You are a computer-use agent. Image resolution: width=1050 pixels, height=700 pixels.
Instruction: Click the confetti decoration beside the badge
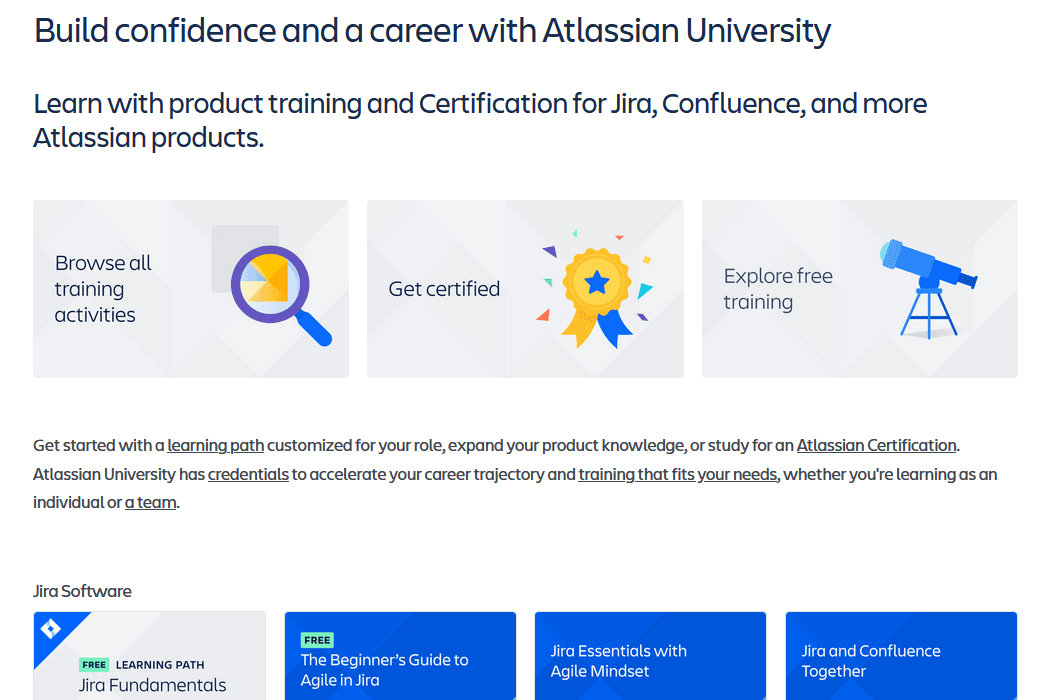pyautogui.click(x=550, y=250)
